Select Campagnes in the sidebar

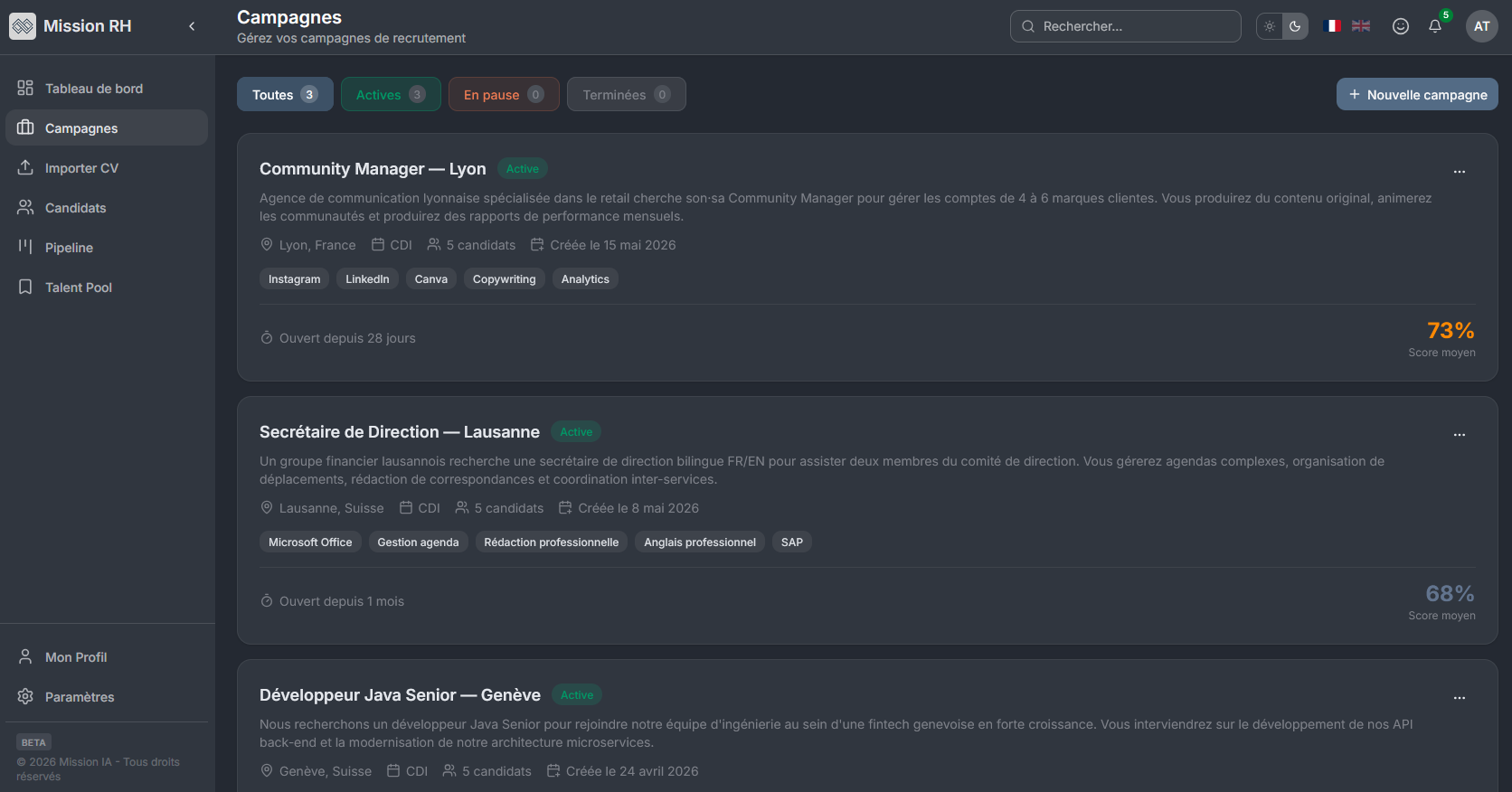coord(107,128)
